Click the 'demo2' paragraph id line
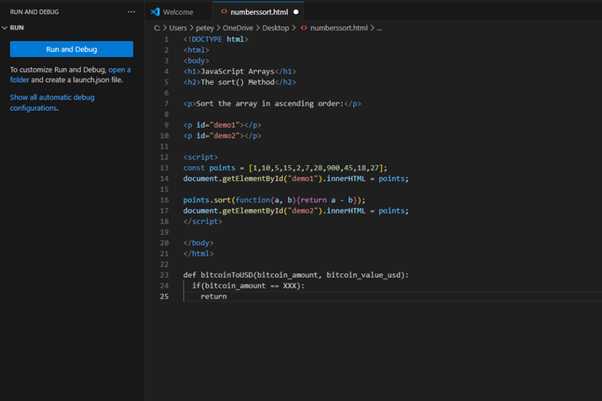This screenshot has width=602, height=401. [222, 136]
